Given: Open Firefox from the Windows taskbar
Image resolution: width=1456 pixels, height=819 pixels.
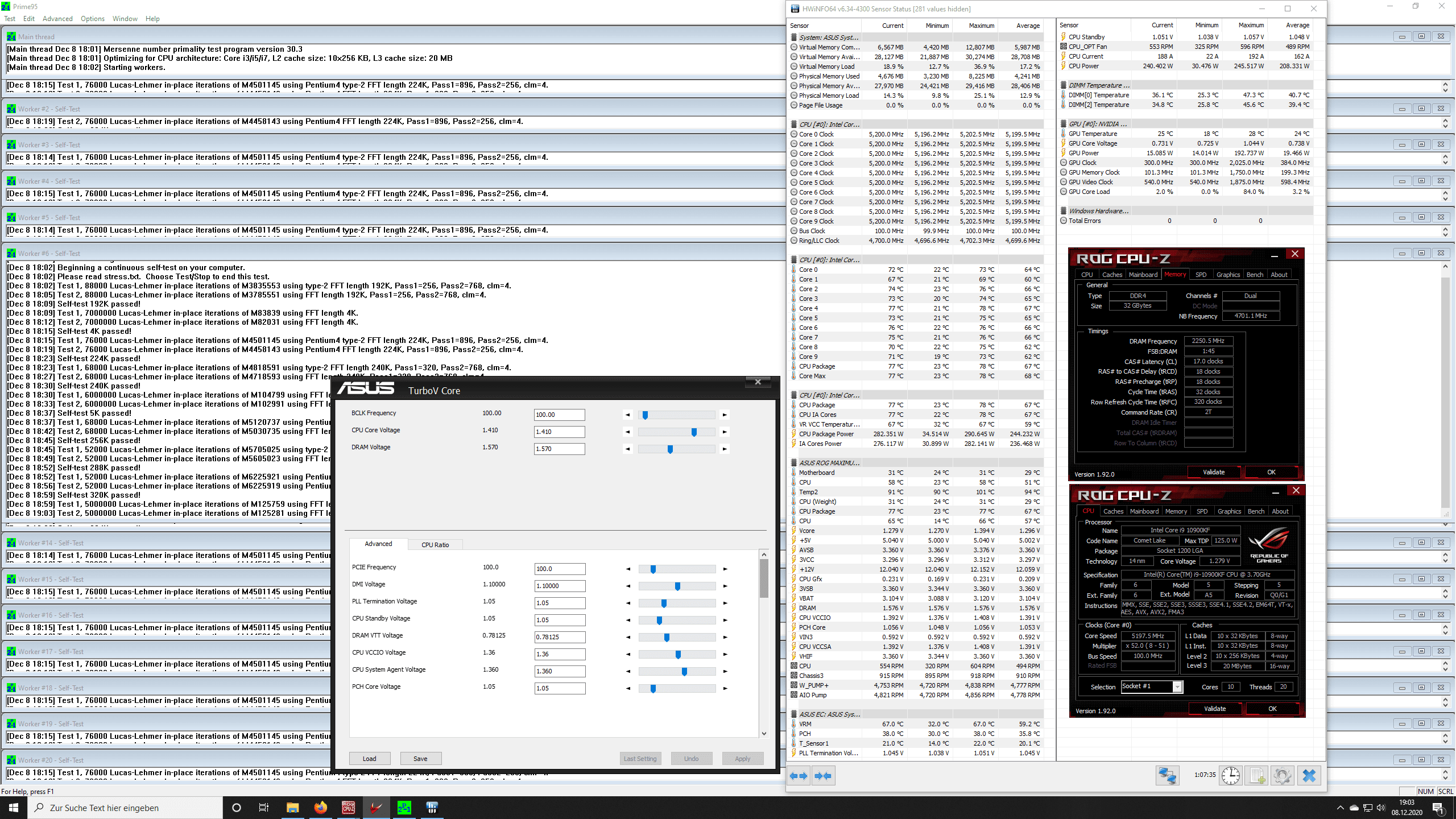Looking at the screenshot, I should [320, 808].
